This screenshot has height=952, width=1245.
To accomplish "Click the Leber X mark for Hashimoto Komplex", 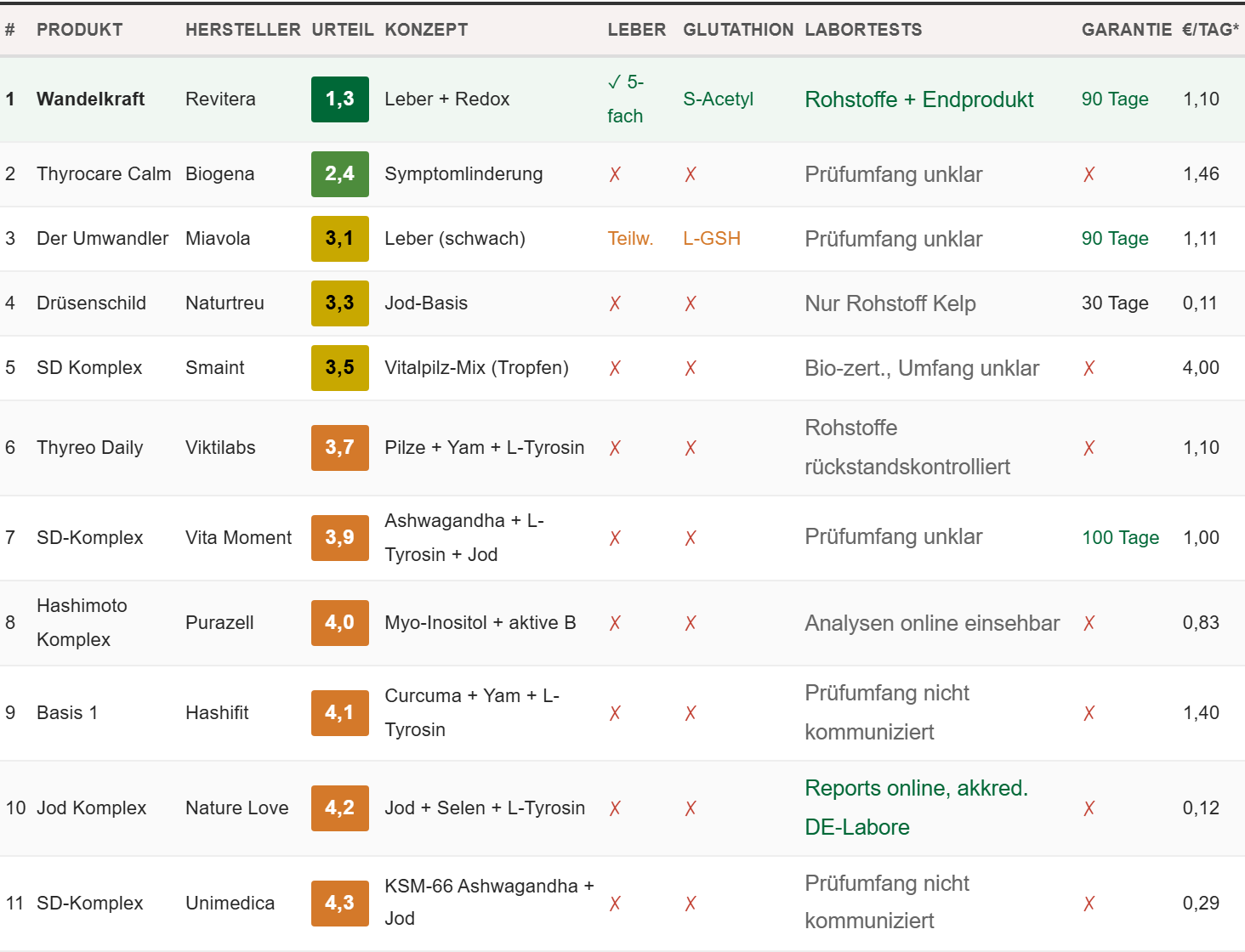I will pyautogui.click(x=615, y=623).
